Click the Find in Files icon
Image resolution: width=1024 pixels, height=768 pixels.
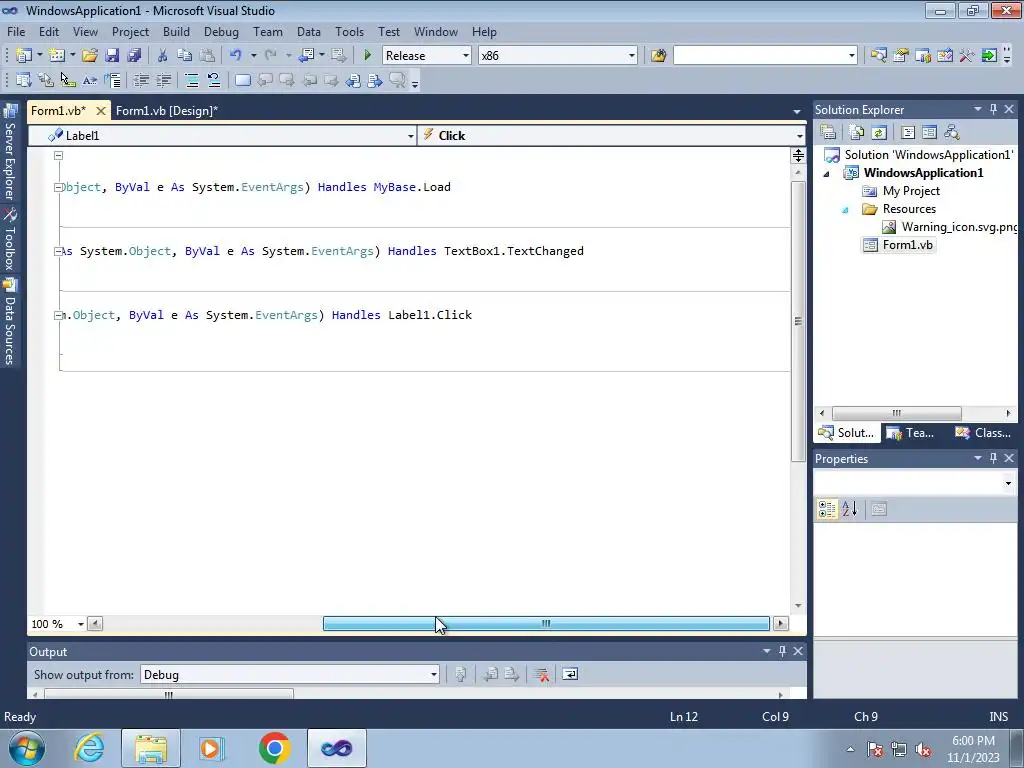tap(658, 56)
